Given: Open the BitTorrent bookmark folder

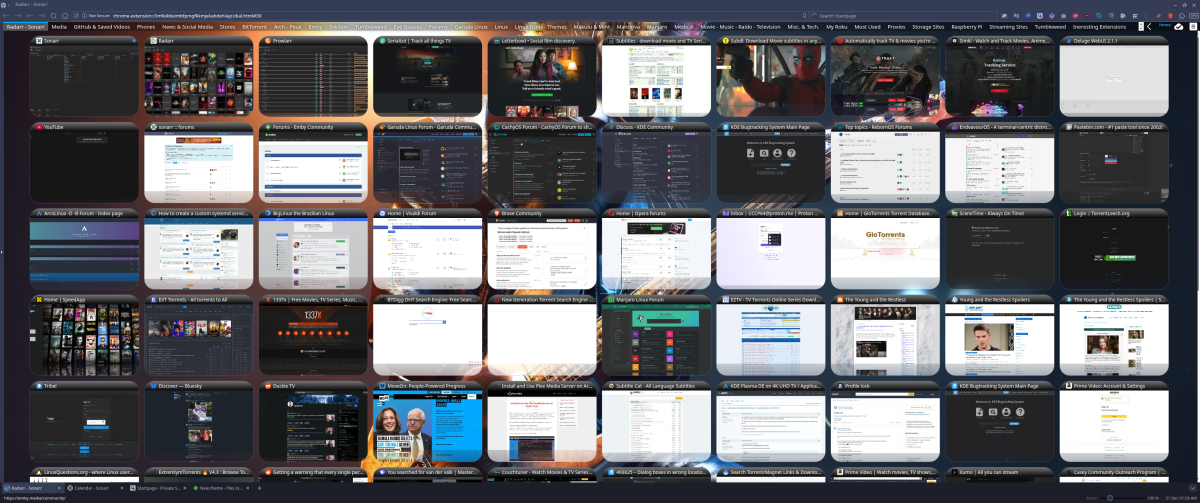Looking at the screenshot, I should [254, 27].
